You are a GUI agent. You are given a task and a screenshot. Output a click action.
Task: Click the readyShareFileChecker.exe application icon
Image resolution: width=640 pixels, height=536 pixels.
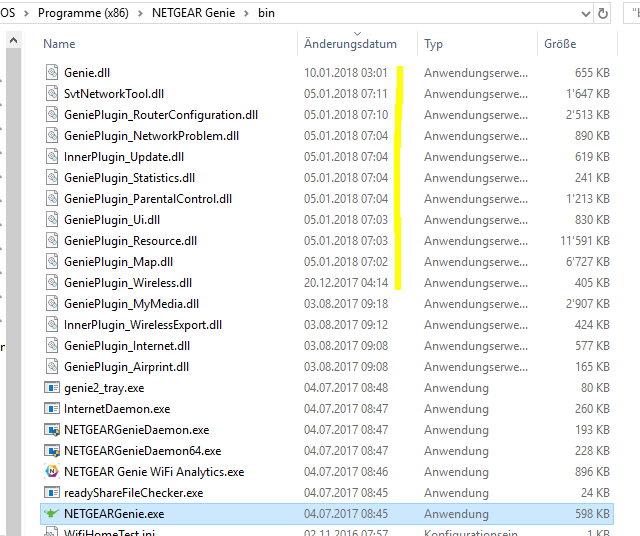pos(52,493)
